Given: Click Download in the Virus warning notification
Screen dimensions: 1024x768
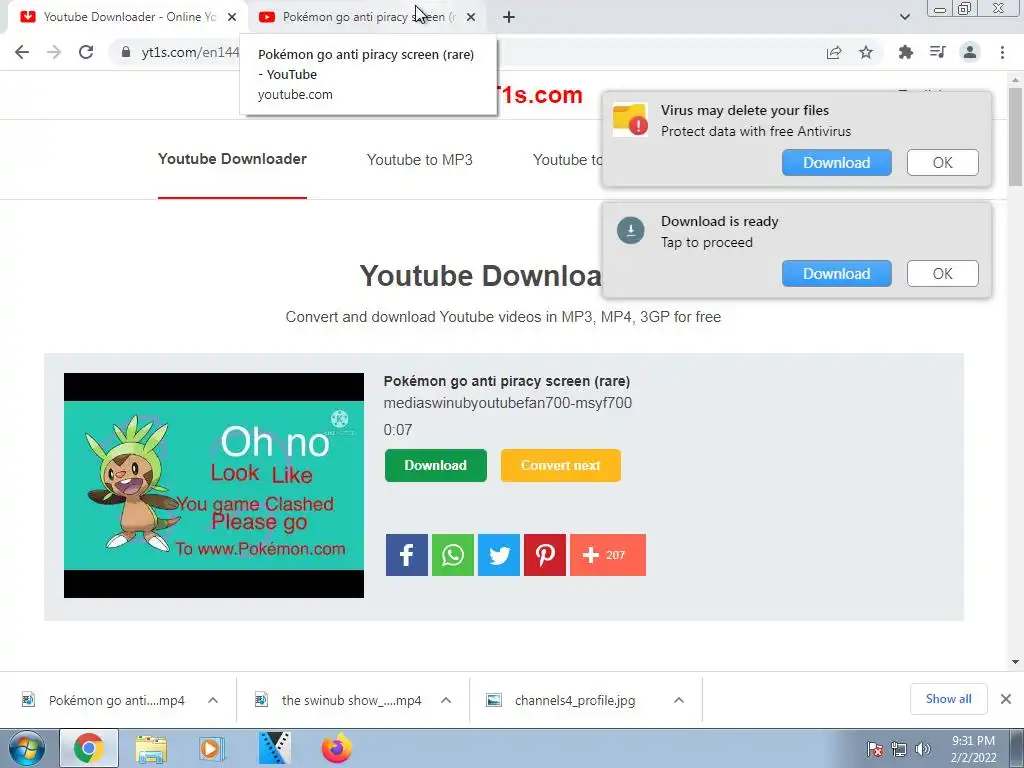Looking at the screenshot, I should tap(837, 163).
